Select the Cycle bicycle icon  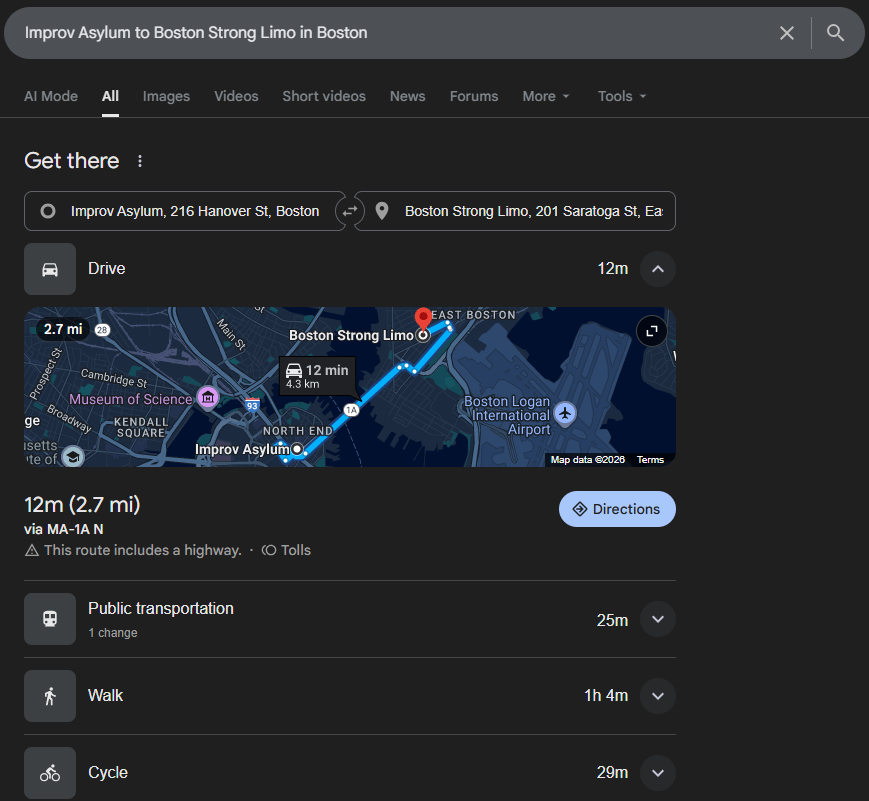pyautogui.click(x=50, y=773)
